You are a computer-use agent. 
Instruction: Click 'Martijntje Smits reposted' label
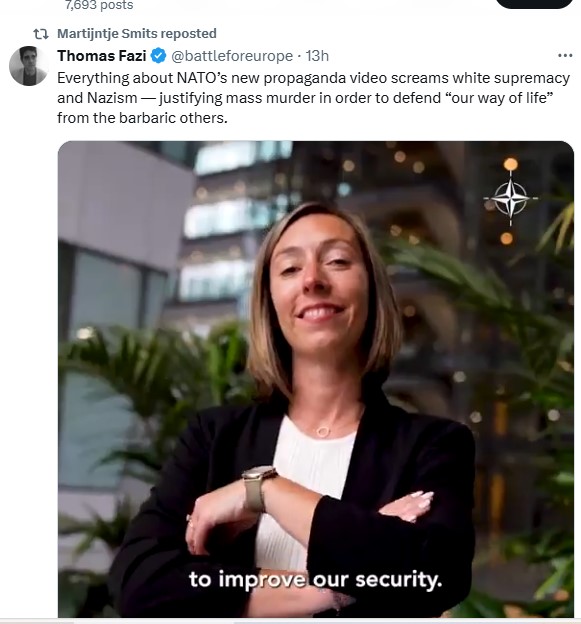coord(137,34)
